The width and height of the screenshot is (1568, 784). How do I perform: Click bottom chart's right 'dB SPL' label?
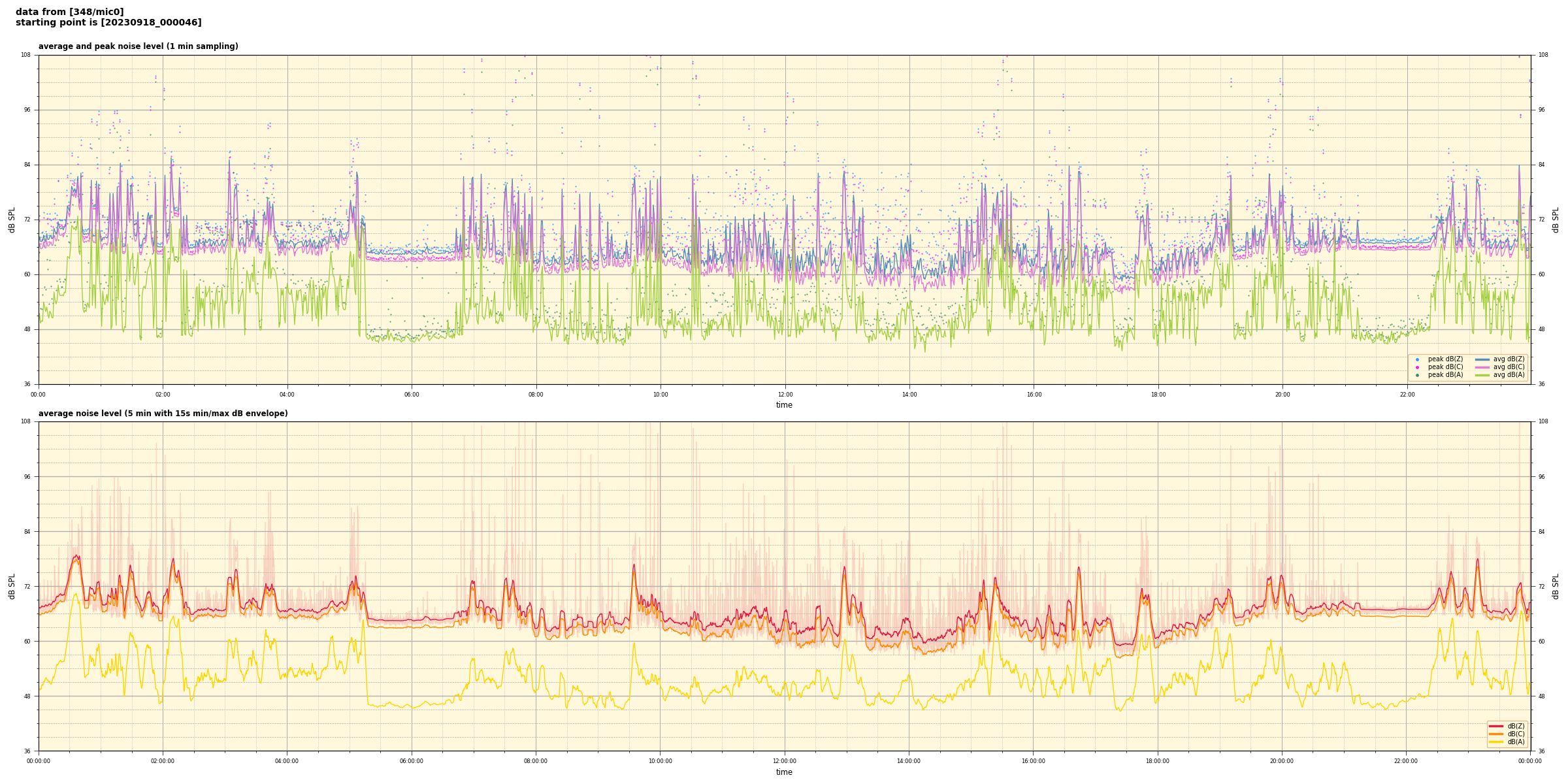click(1556, 586)
